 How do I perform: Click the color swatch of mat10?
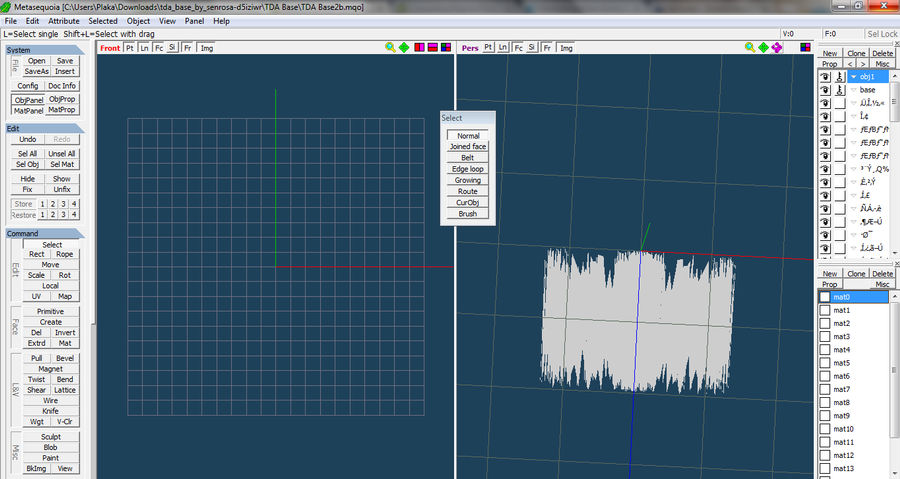(825, 429)
